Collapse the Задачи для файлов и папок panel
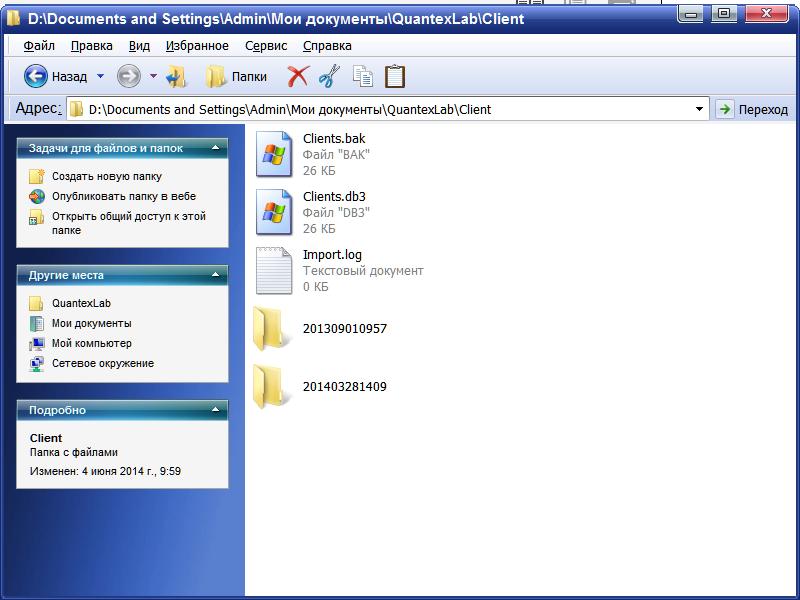This screenshot has width=800, height=600. 215,148
